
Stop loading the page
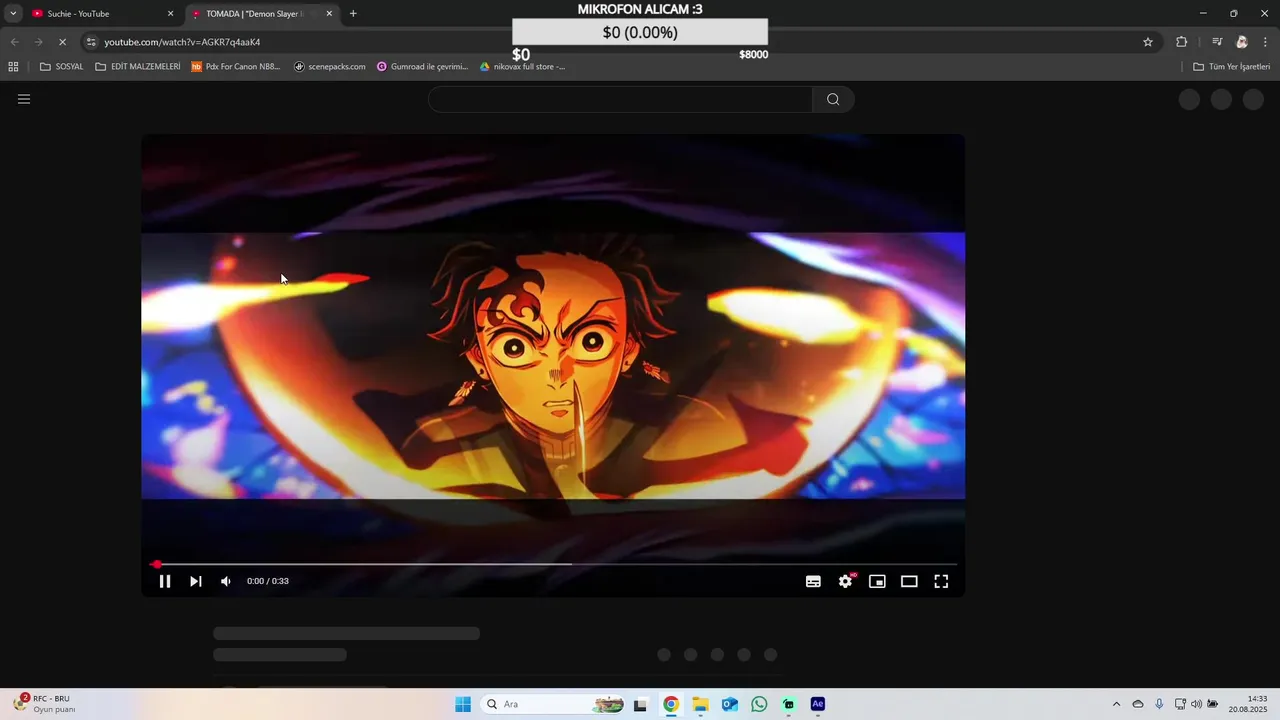tap(62, 42)
